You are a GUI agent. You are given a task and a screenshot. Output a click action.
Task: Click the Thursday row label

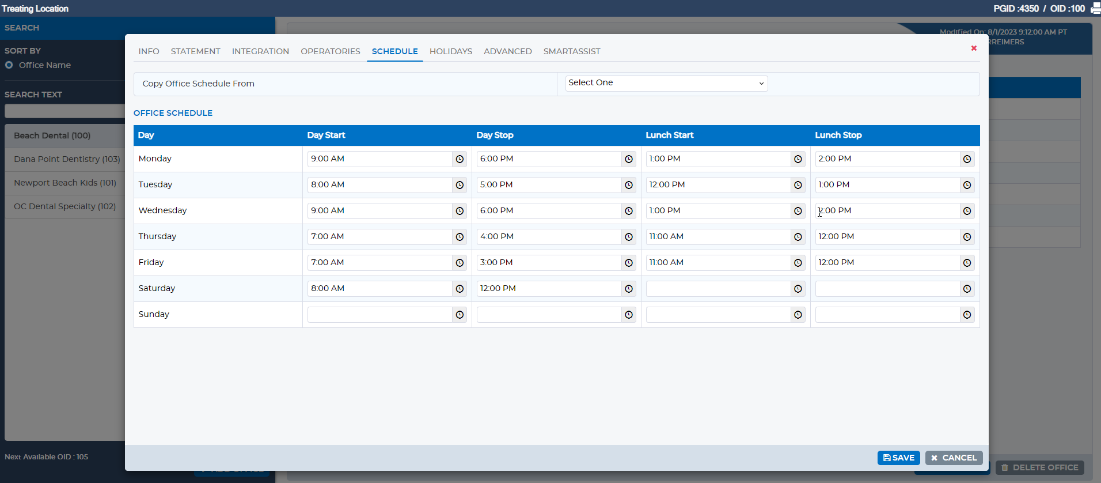coord(157,237)
